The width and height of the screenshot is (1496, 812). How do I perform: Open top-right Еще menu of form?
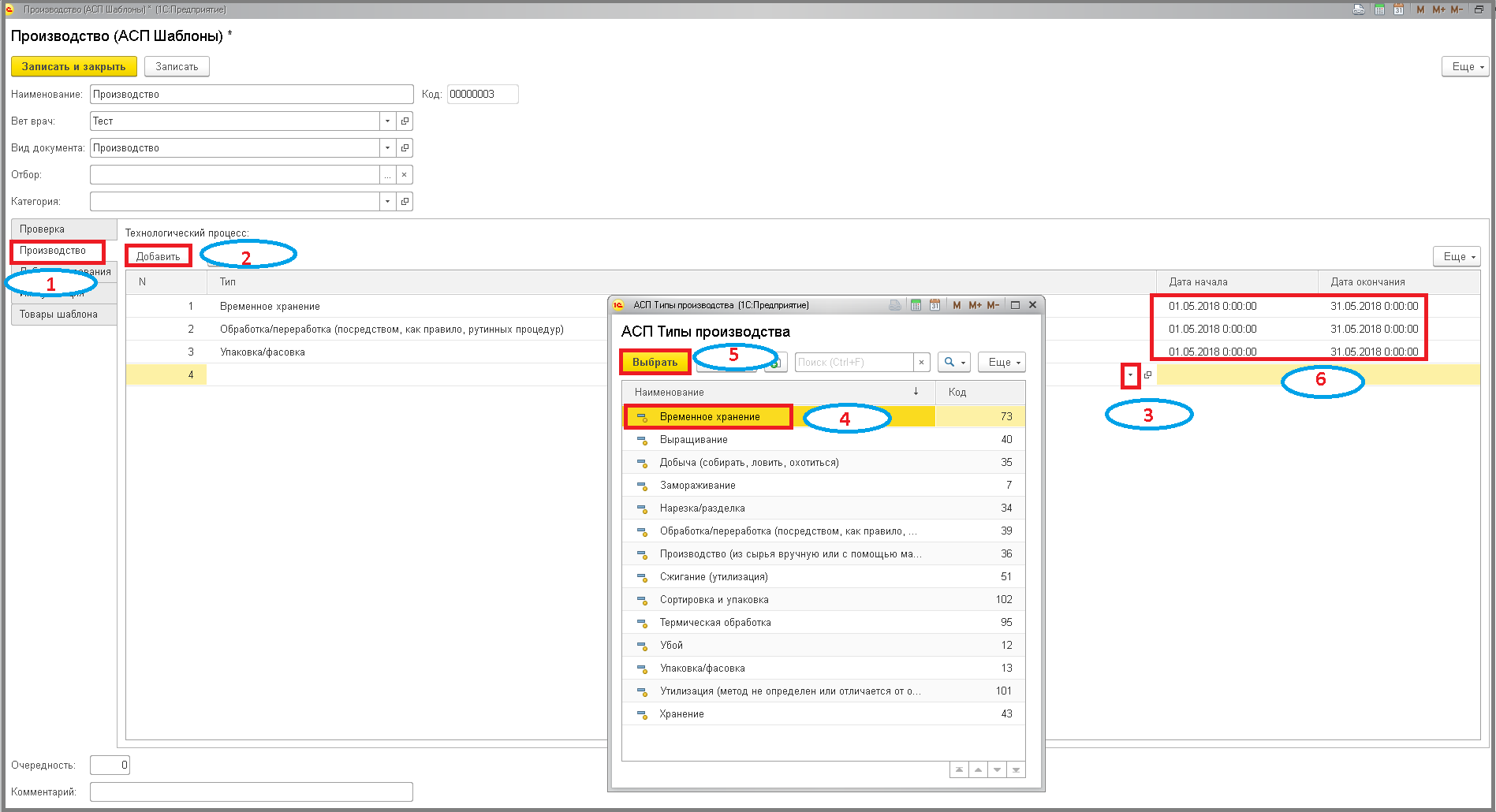coord(1465,67)
